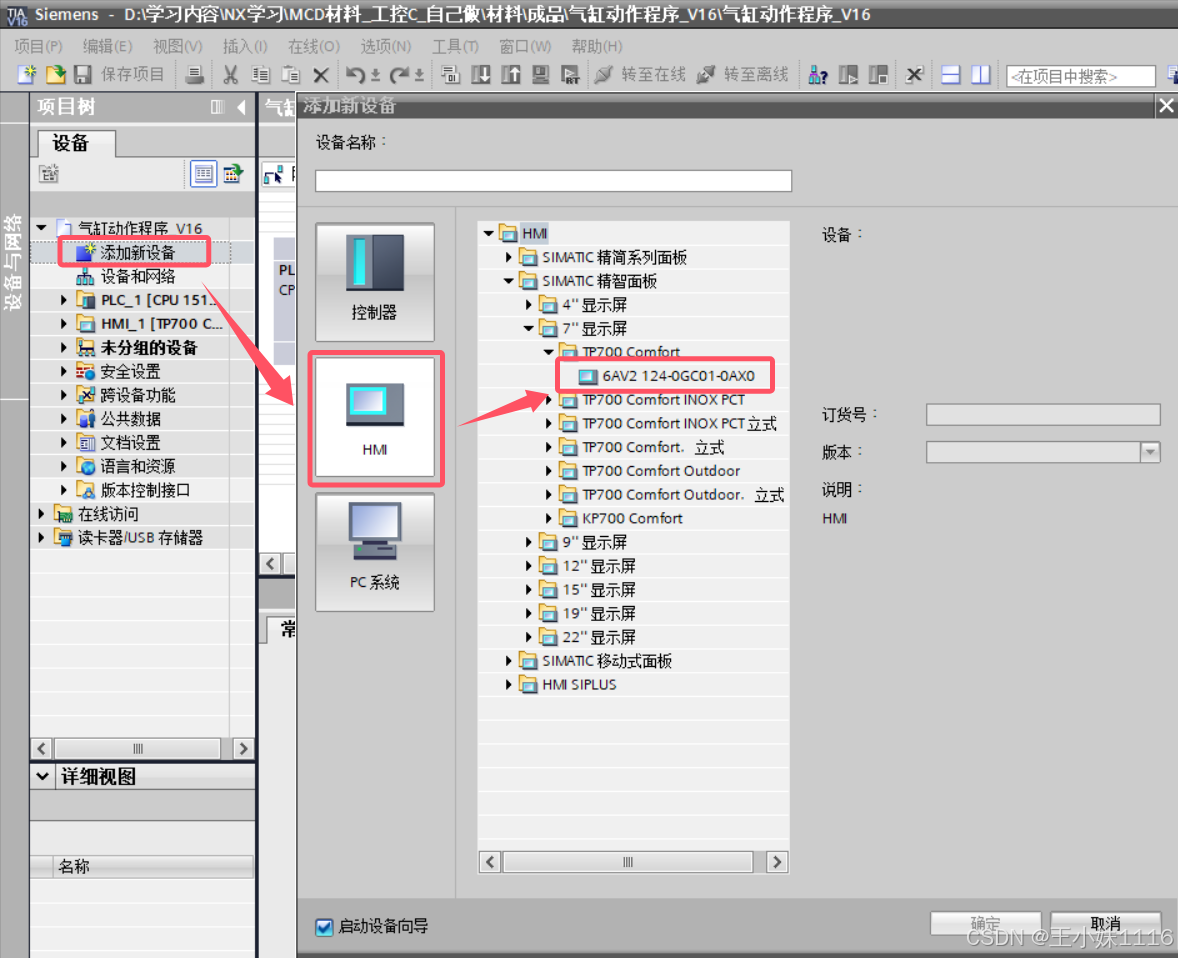Expand the 9'' 显示屏 folder
Image resolution: width=1178 pixels, height=958 pixels.
[x=529, y=542]
